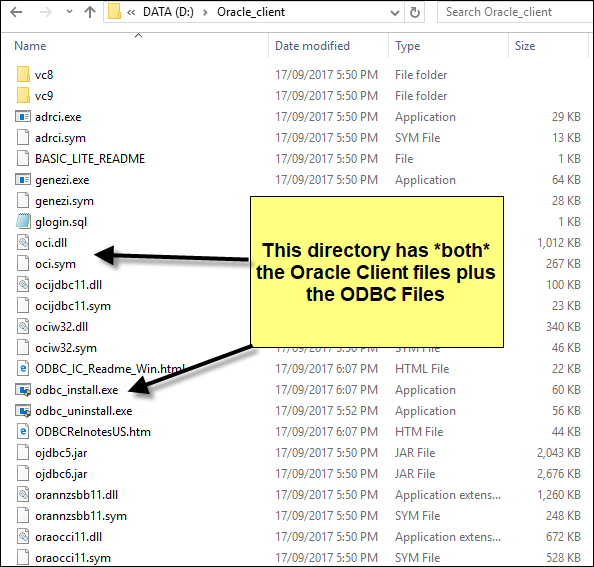Select the ojdbc5.jar file icon
The image size is (594, 567).
pos(23,452)
